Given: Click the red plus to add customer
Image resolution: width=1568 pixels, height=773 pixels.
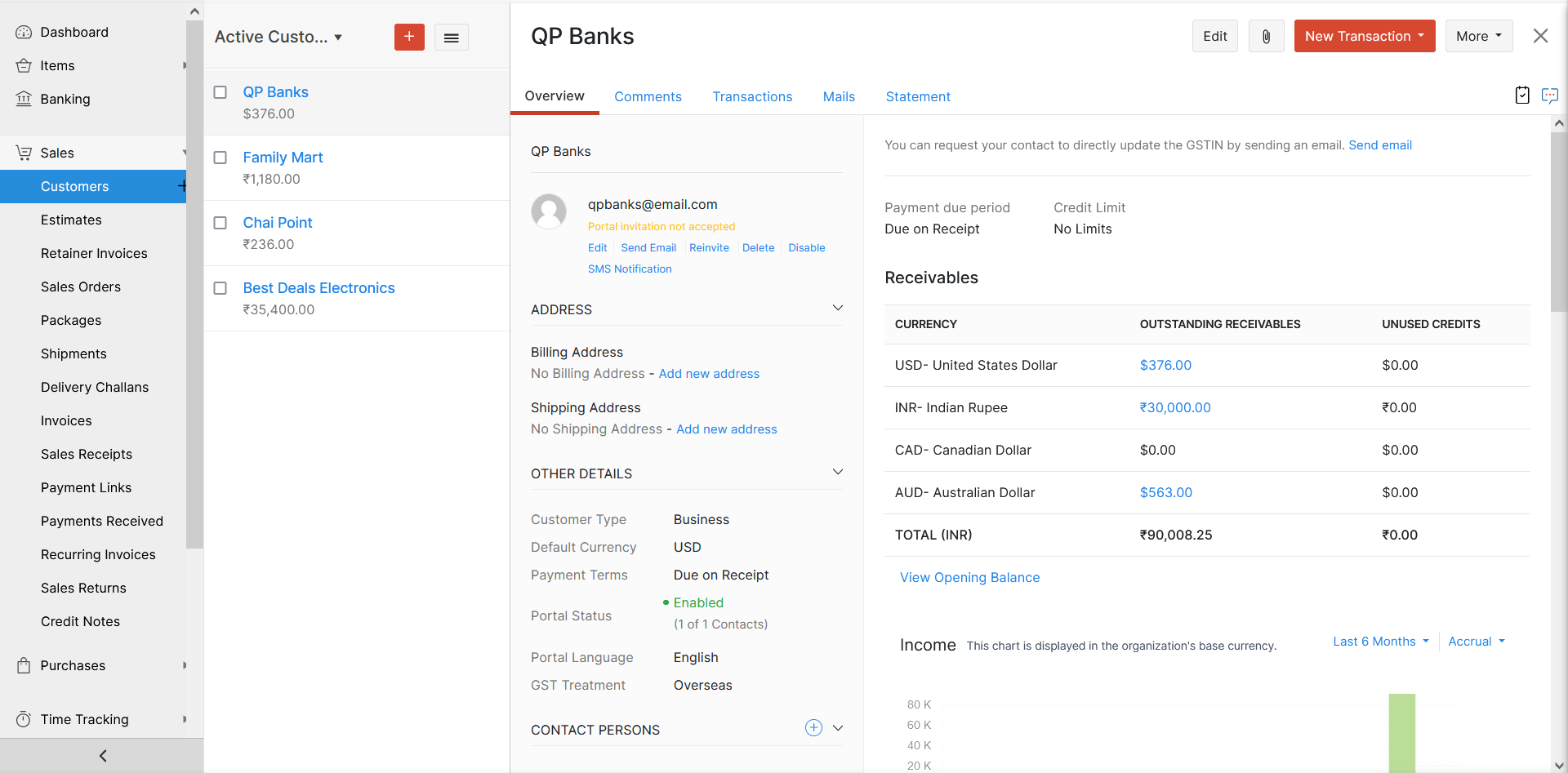Looking at the screenshot, I should point(409,37).
